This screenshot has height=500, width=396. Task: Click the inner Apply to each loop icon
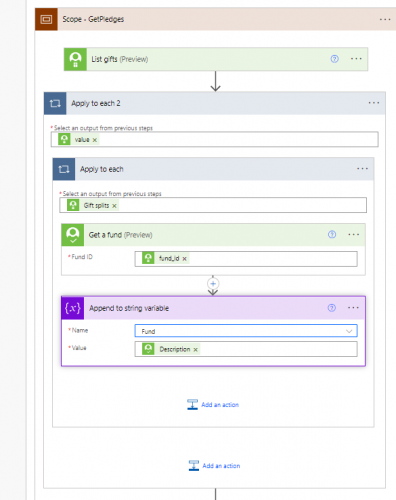[64, 169]
